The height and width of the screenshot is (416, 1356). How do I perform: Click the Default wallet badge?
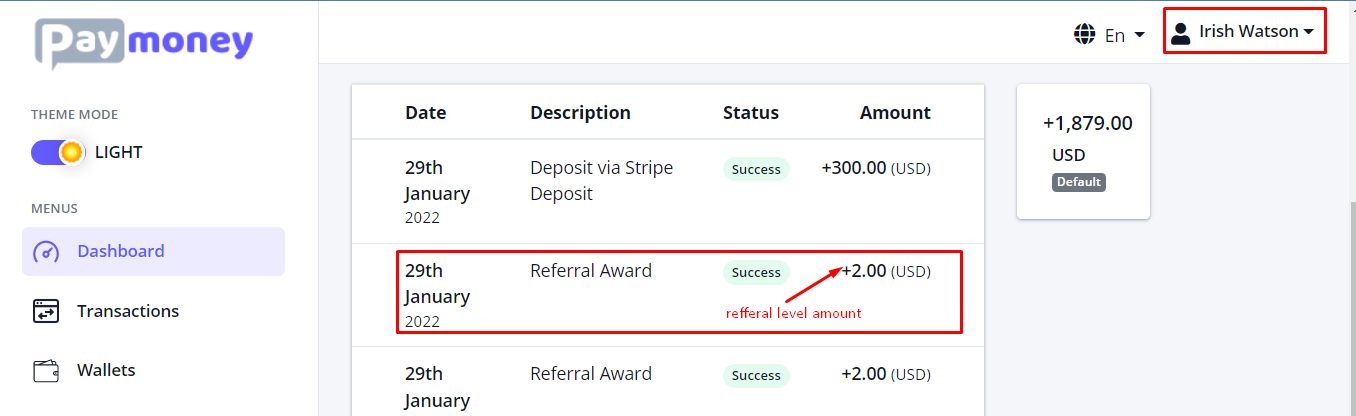click(1078, 183)
